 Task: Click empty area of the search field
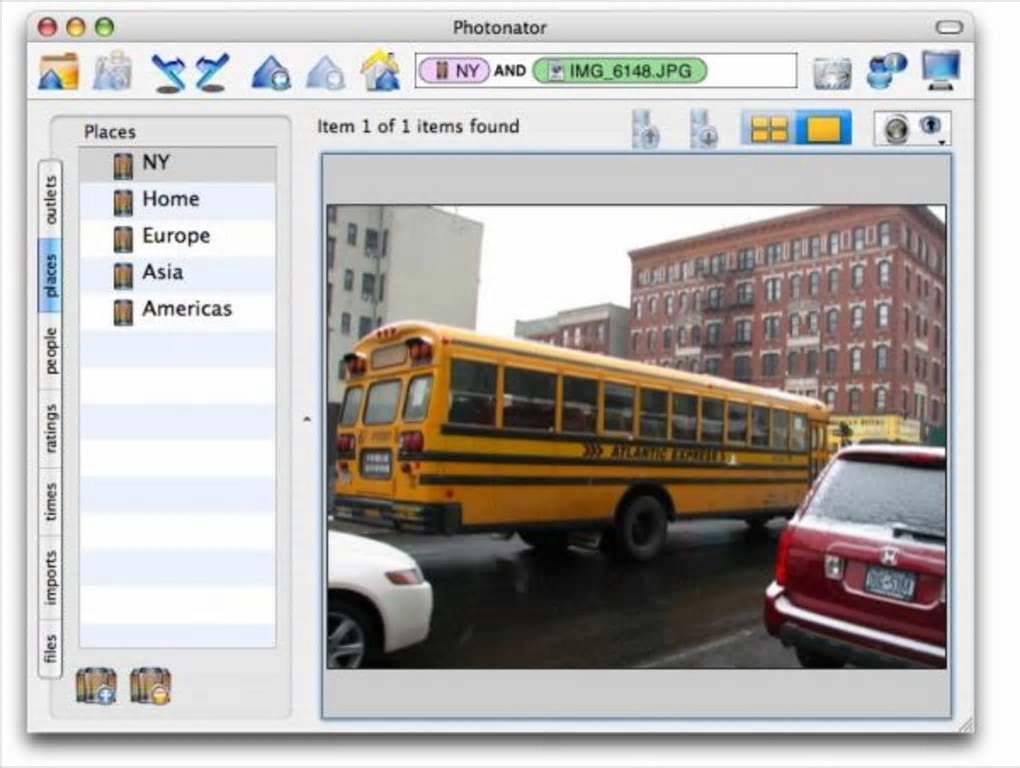751,70
